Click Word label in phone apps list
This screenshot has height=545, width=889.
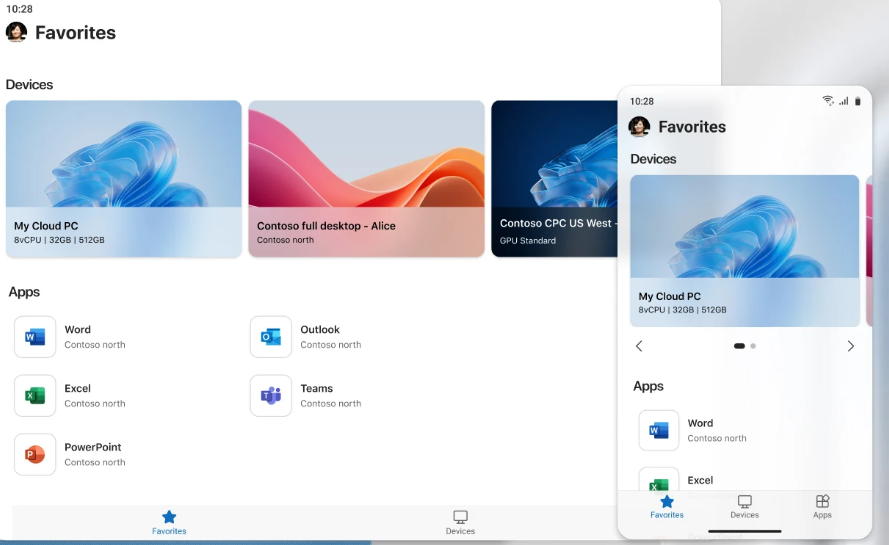click(x=700, y=423)
